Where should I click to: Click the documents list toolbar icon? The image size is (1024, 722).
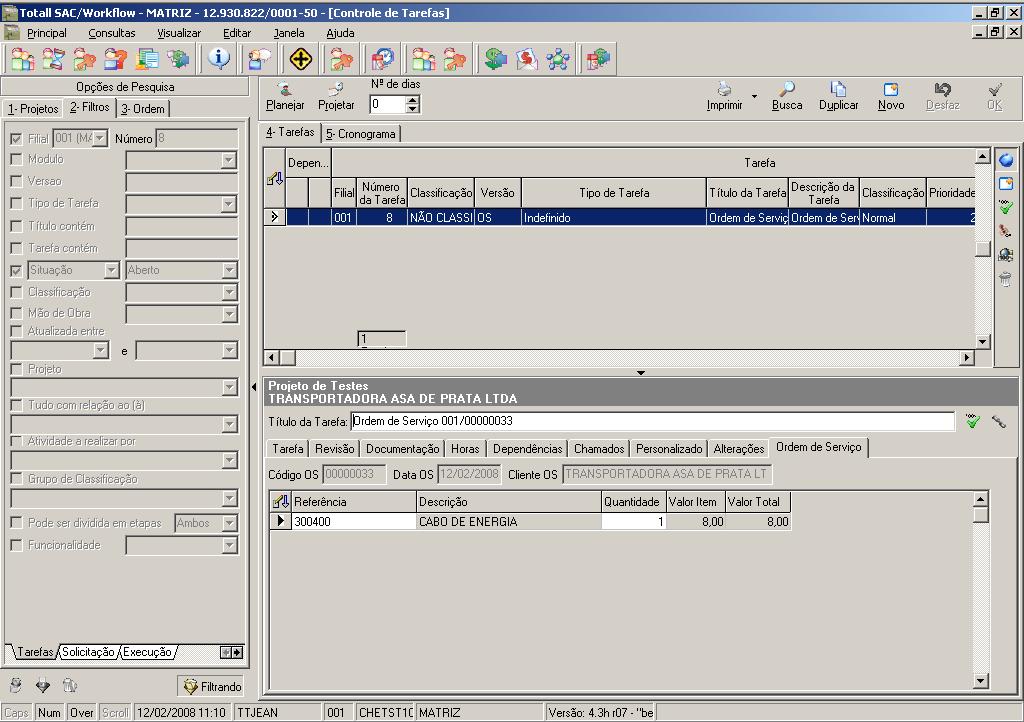click(x=148, y=59)
